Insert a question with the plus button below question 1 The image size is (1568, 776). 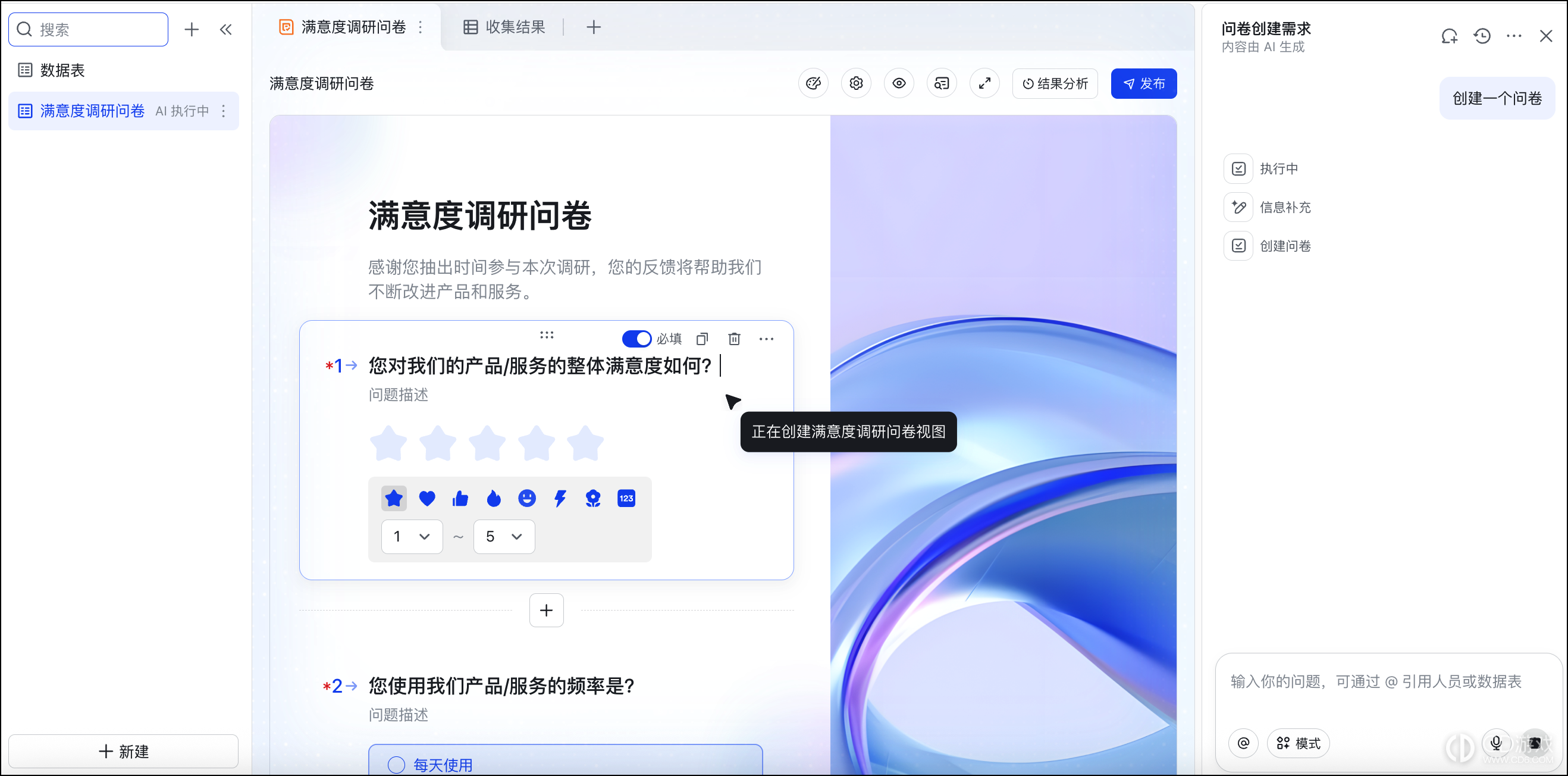(x=547, y=611)
